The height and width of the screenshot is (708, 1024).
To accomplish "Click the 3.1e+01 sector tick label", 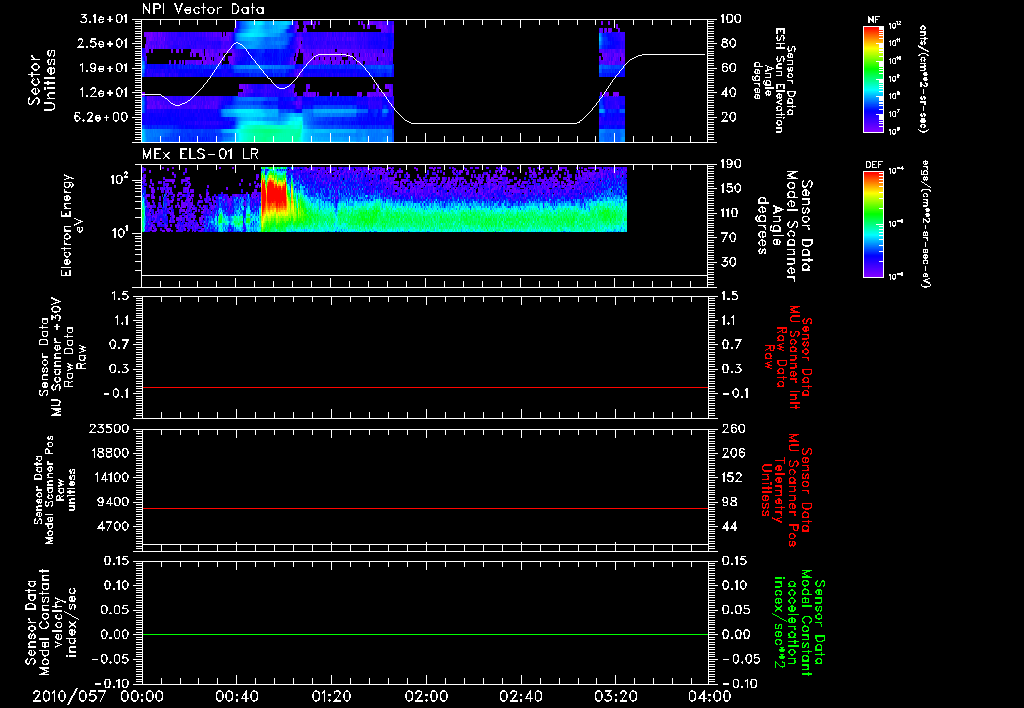I will tap(104, 19).
